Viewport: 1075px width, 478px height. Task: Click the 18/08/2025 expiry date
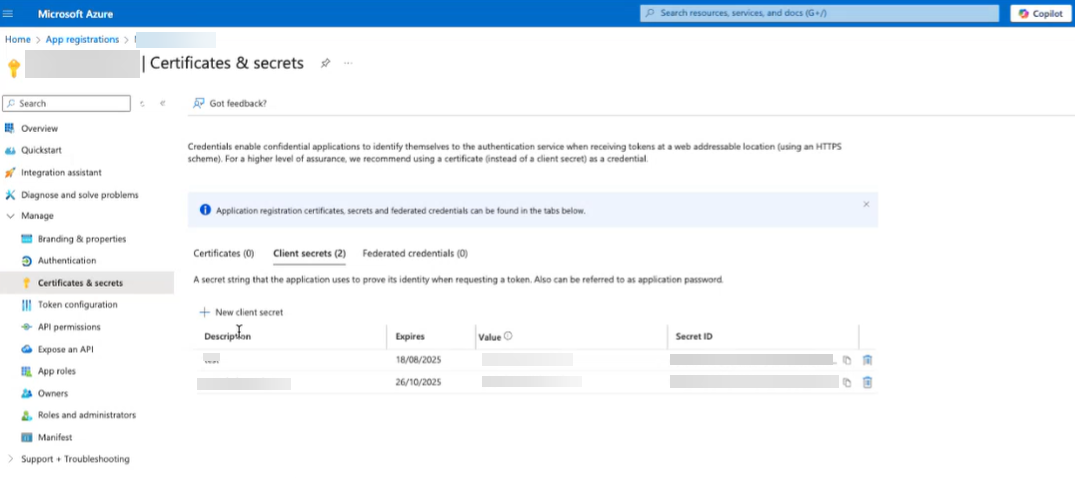[418, 360]
